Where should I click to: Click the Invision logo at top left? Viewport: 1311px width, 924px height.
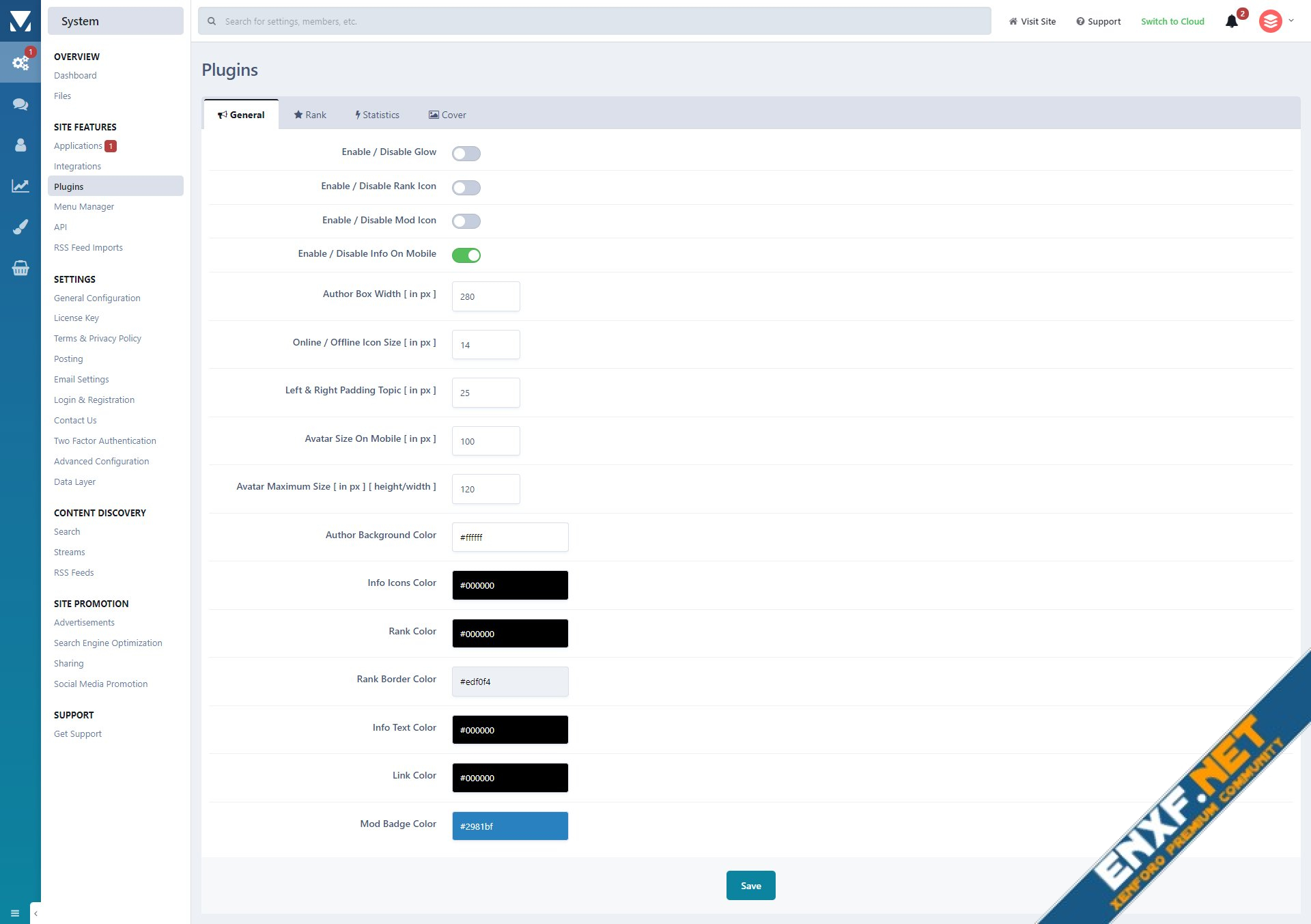[20, 21]
